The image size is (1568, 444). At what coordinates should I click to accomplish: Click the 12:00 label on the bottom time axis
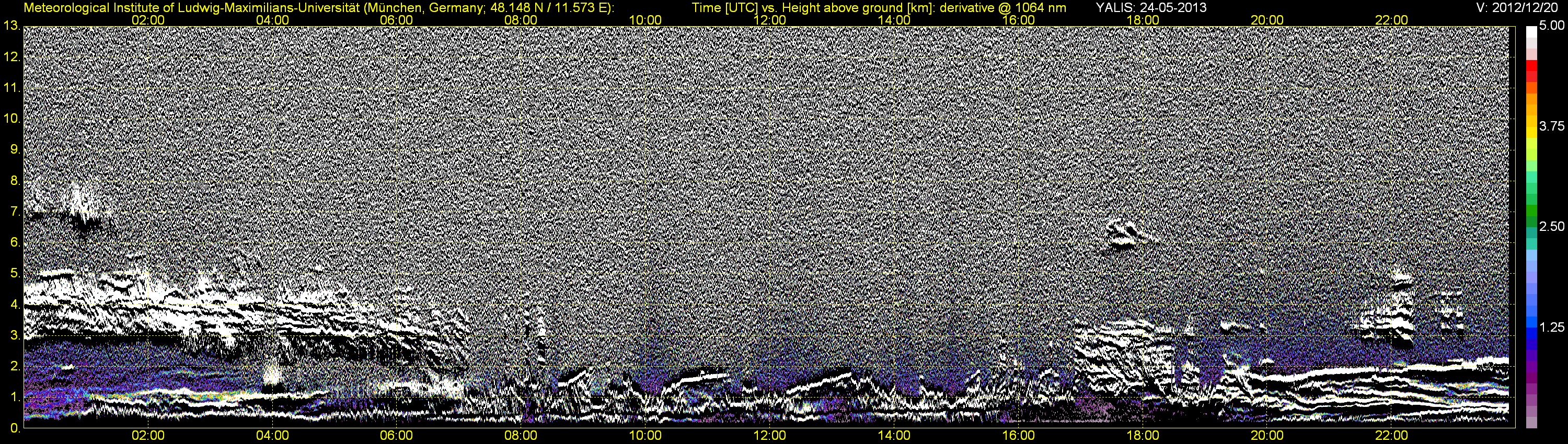[769, 436]
